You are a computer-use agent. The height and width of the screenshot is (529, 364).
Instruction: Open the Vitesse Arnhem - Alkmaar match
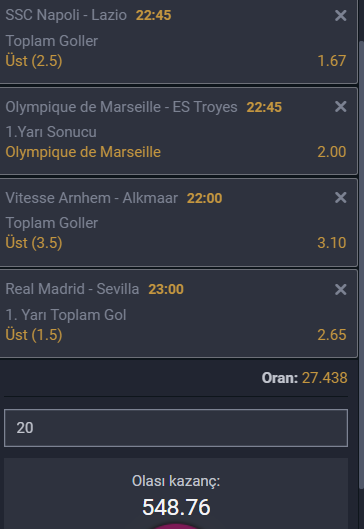[x=91, y=198]
